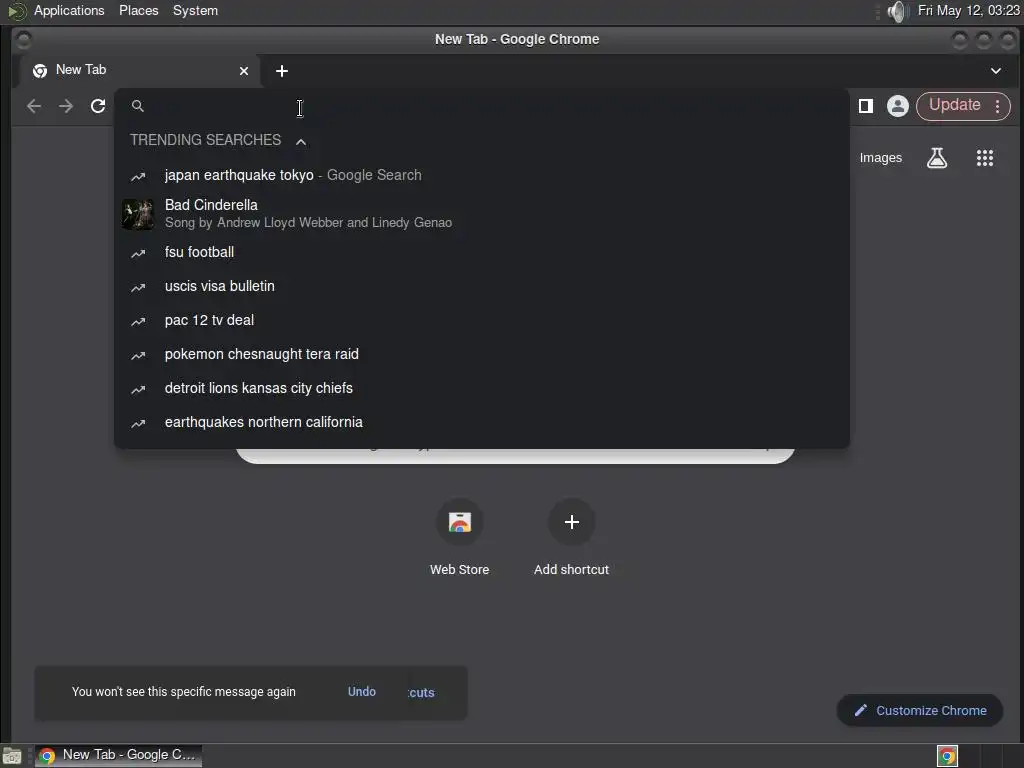
Task: Click the trending icon beside uscis visa bulletin
Action: pyautogui.click(x=138, y=287)
